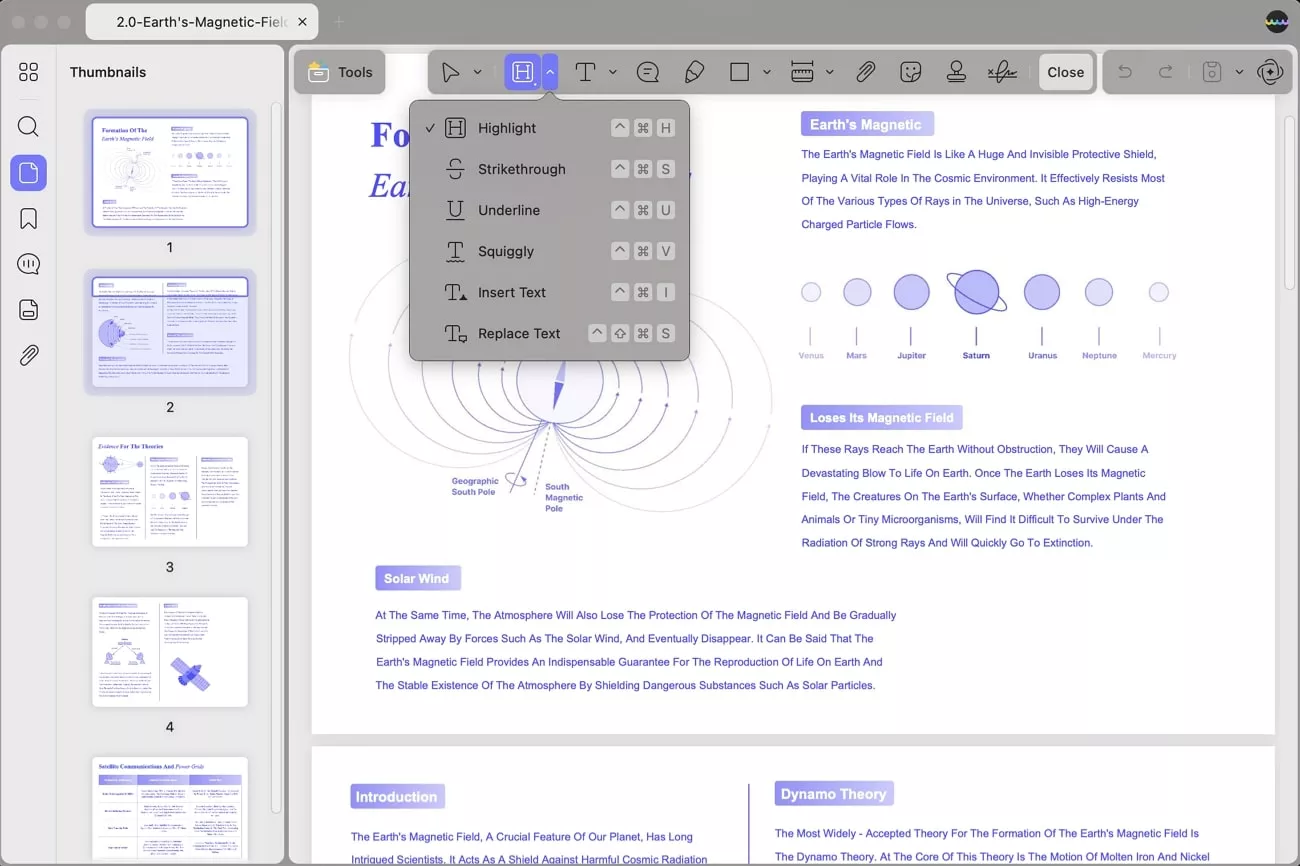Viewport: 1300px width, 866px height.
Task: Select the Pencil drawing tool
Action: click(694, 71)
